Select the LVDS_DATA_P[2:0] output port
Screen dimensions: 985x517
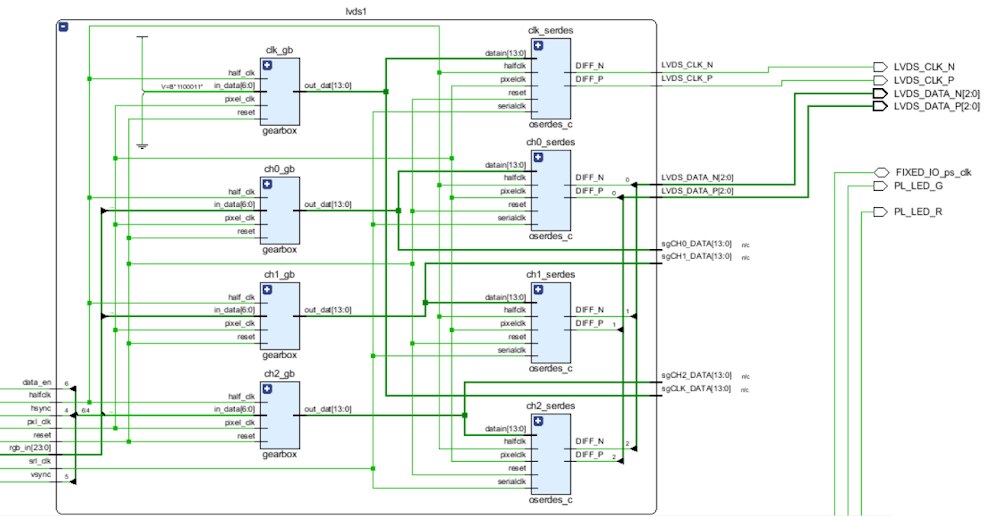point(881,107)
